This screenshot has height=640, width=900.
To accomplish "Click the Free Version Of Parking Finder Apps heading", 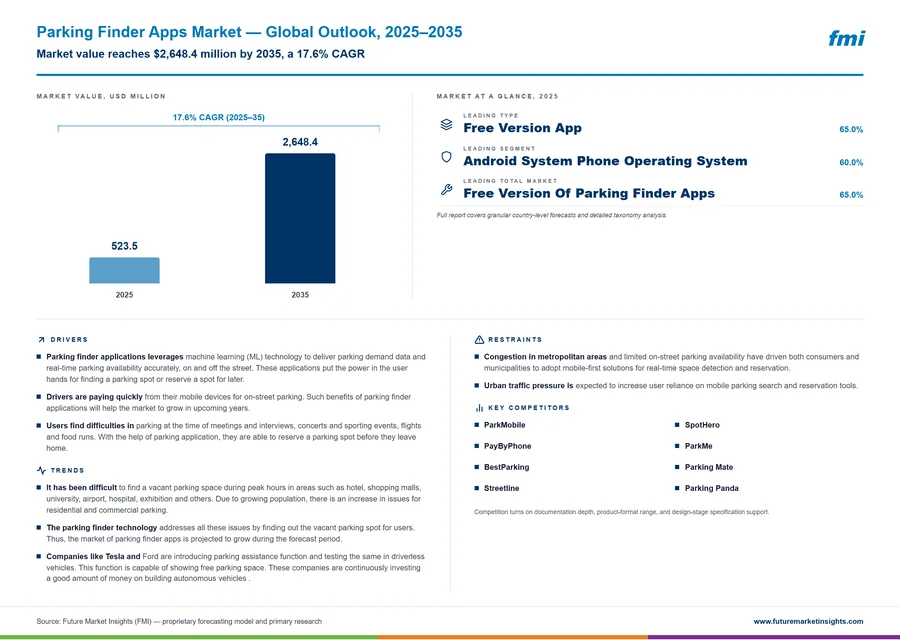I will pyautogui.click(x=589, y=193).
